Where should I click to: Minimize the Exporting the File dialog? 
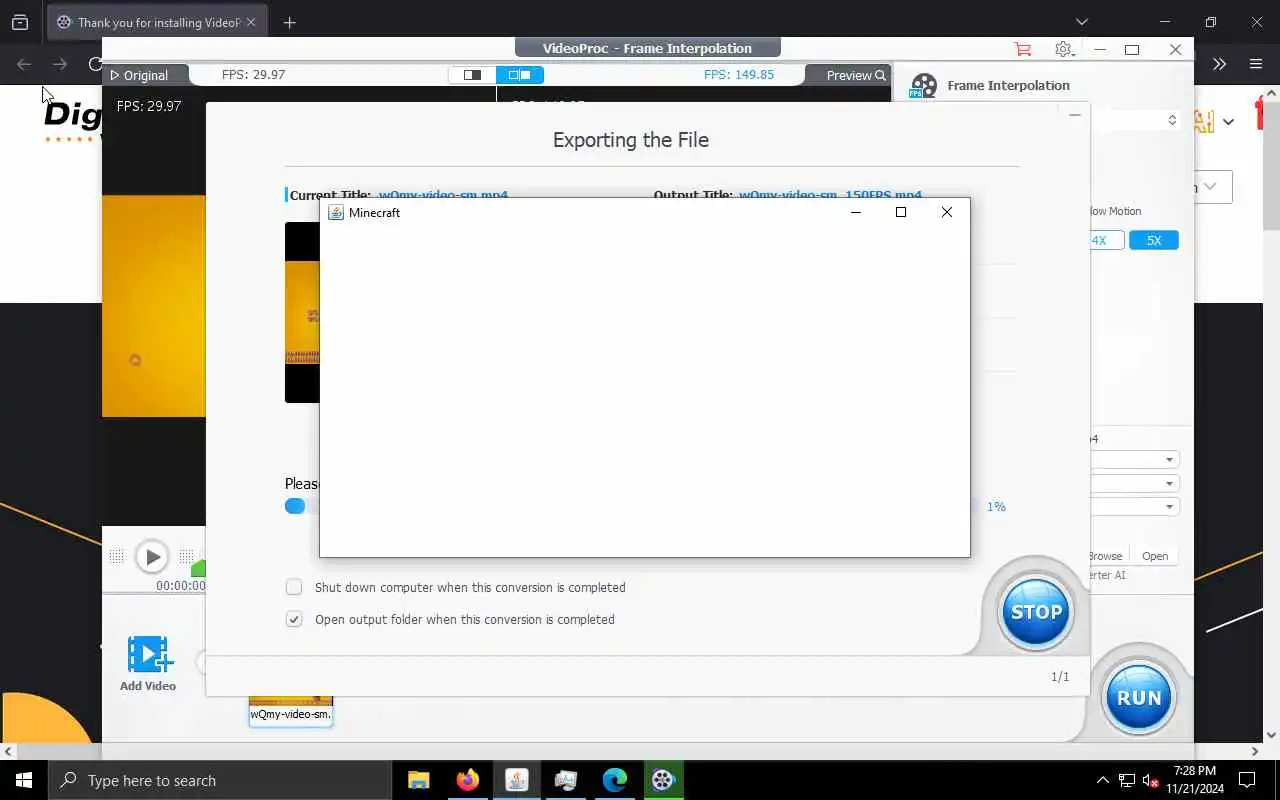(x=1074, y=115)
